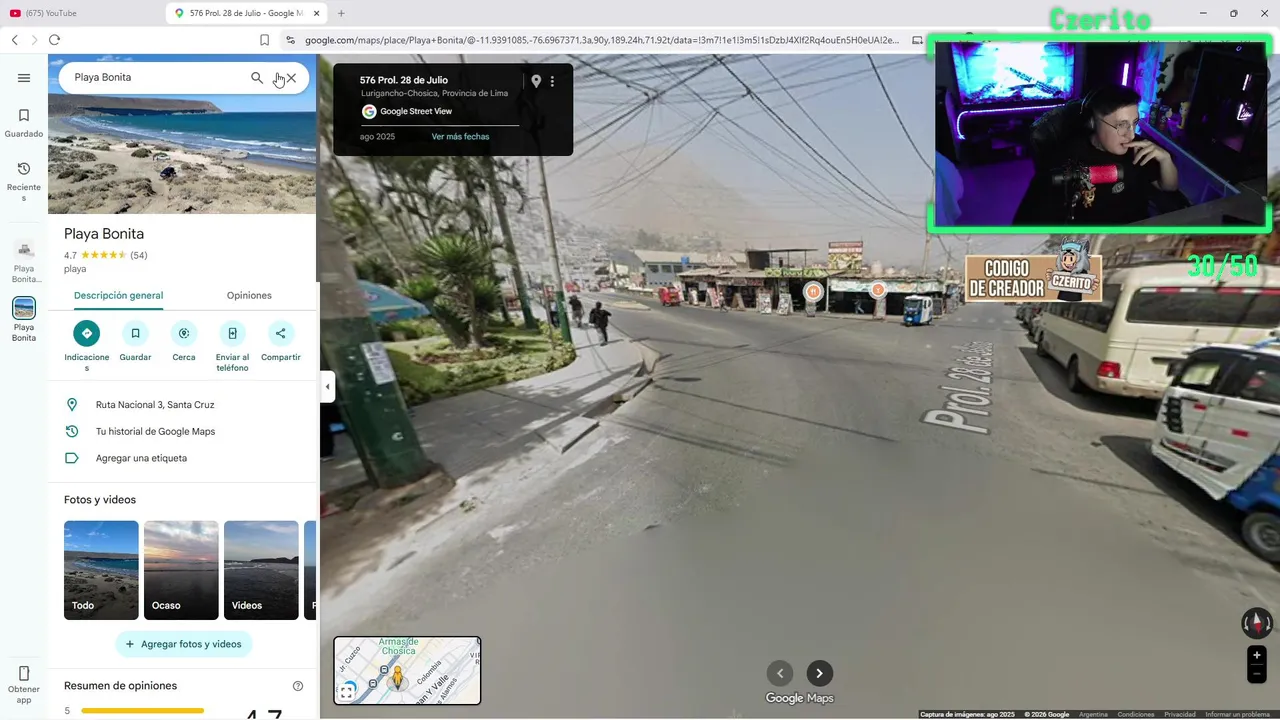Click inside the Playa Bonita search field
The height and width of the screenshot is (720, 1280).
157,78
